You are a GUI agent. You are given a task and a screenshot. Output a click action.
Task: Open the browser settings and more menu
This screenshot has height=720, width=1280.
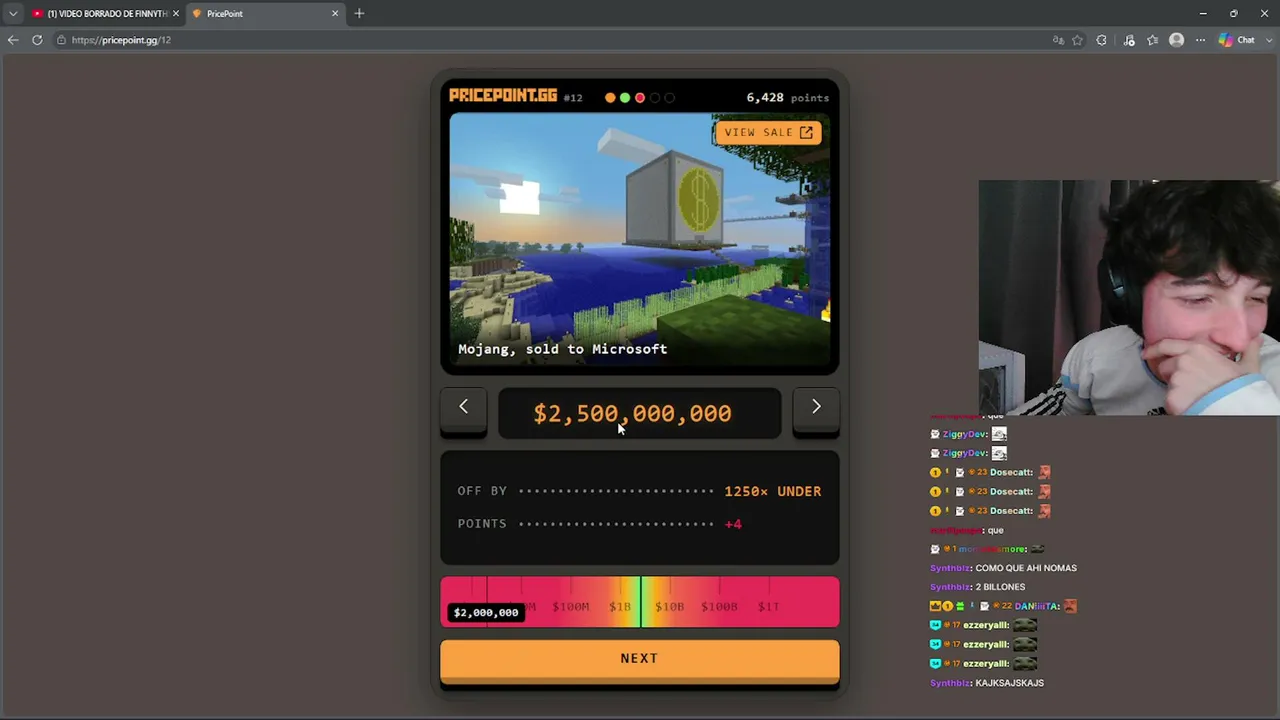pos(1200,40)
